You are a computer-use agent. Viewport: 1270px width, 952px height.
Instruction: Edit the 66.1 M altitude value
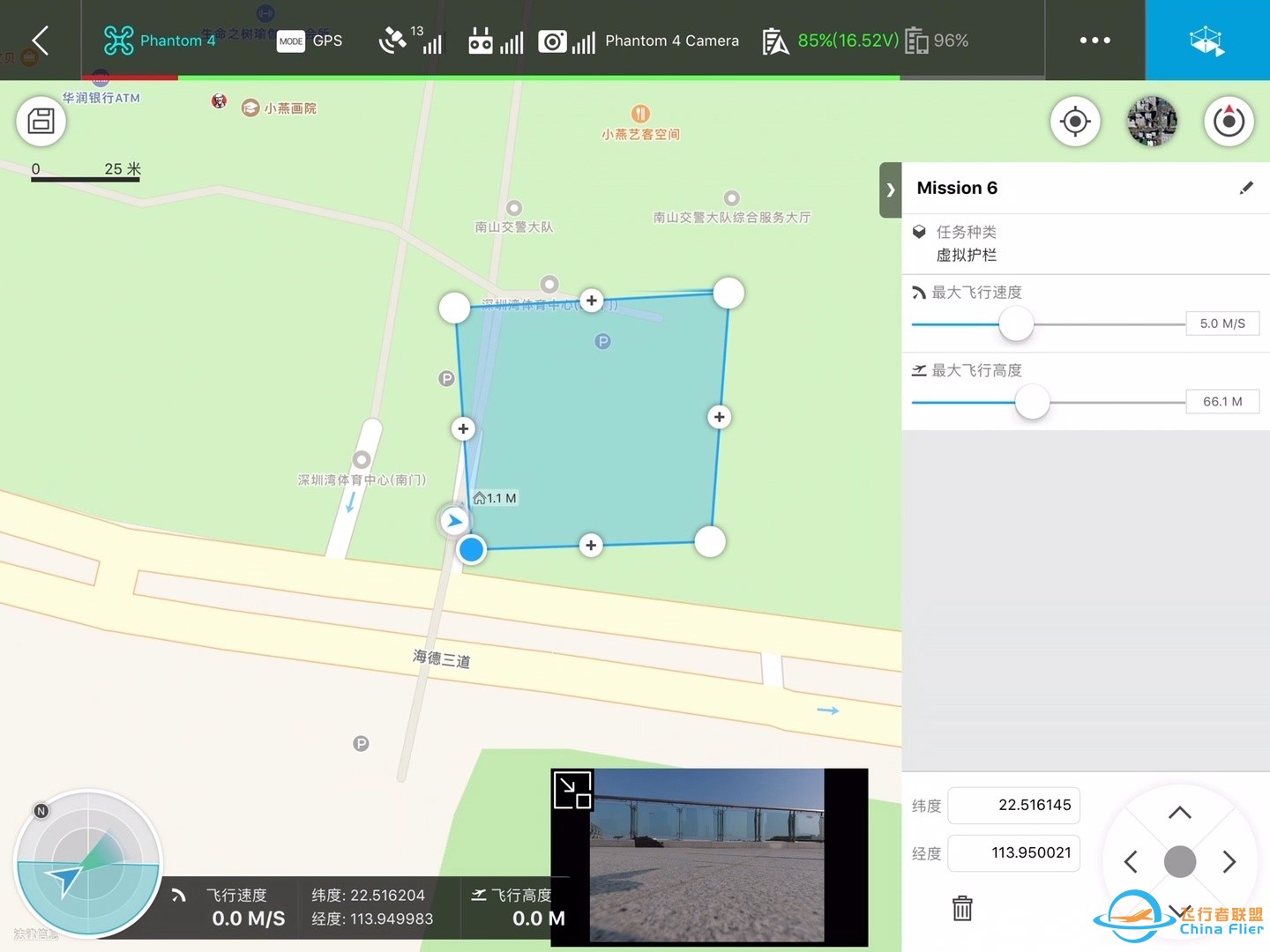click(1222, 401)
